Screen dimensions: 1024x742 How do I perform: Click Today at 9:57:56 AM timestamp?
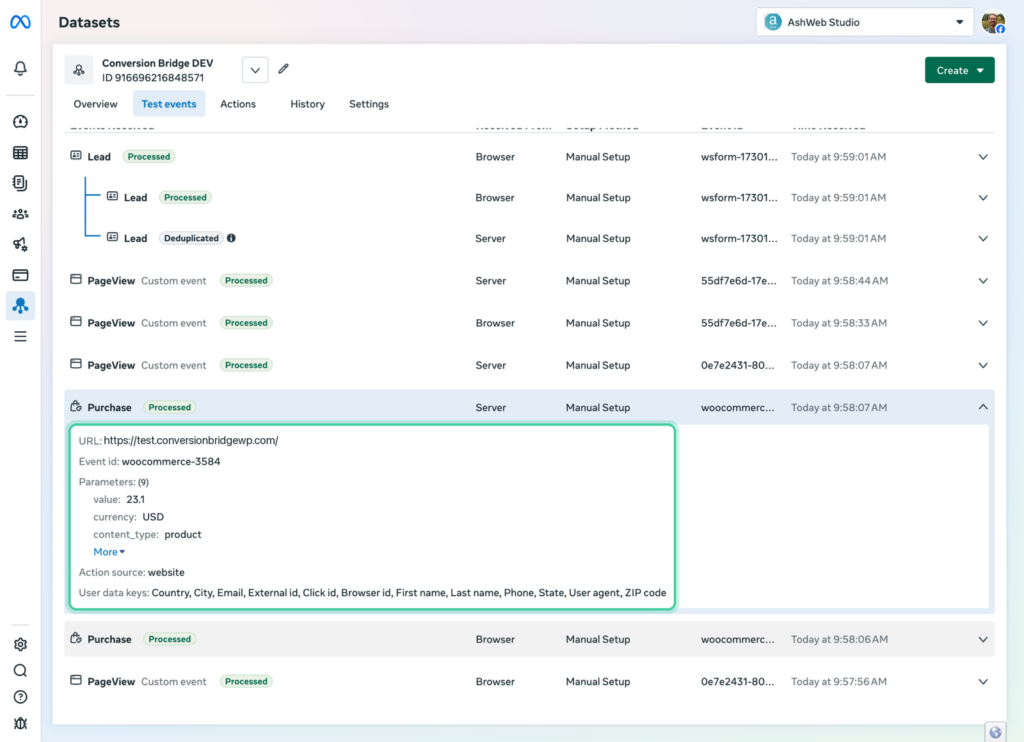click(839, 681)
